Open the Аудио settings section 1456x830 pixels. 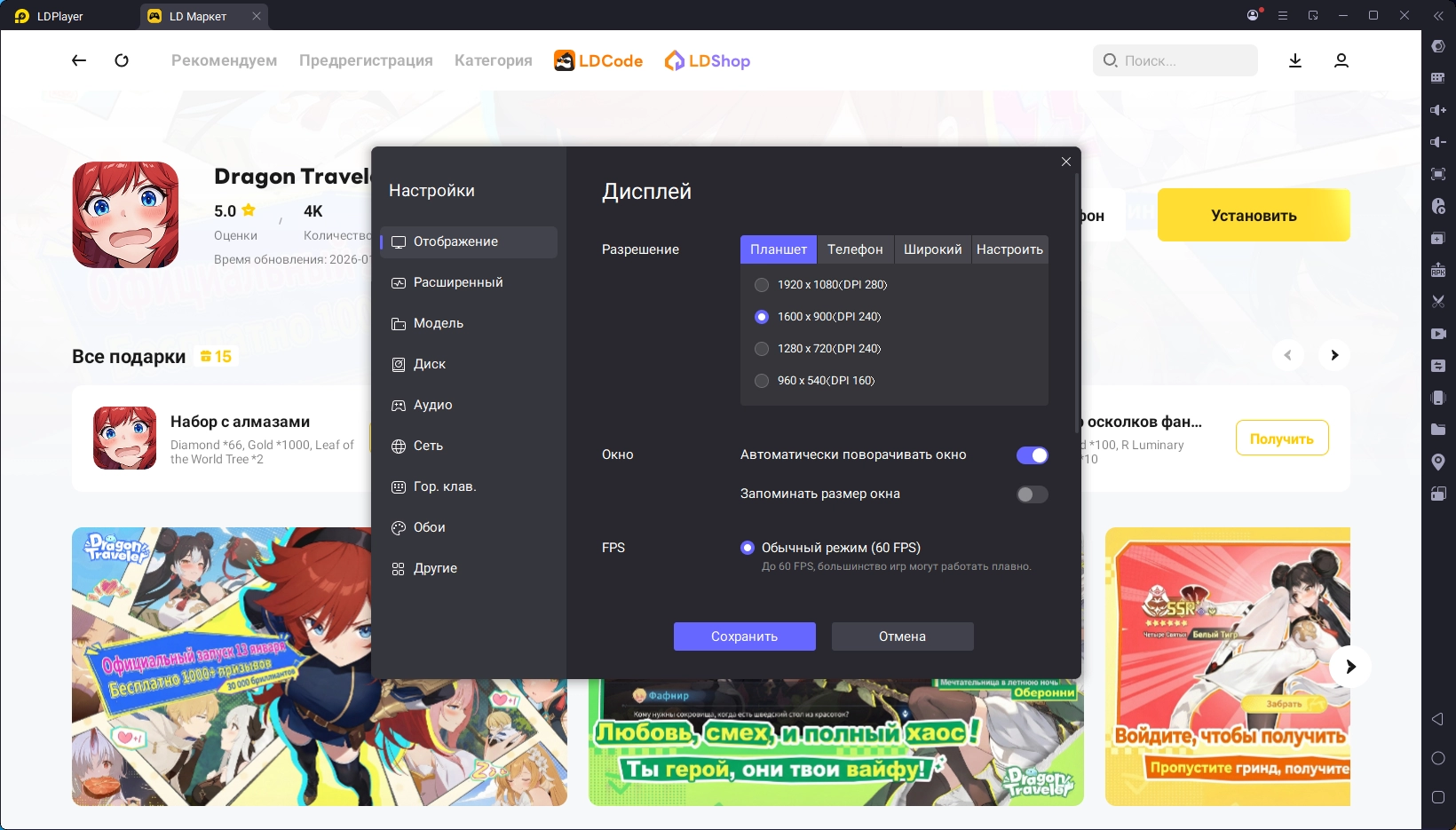pos(469,405)
